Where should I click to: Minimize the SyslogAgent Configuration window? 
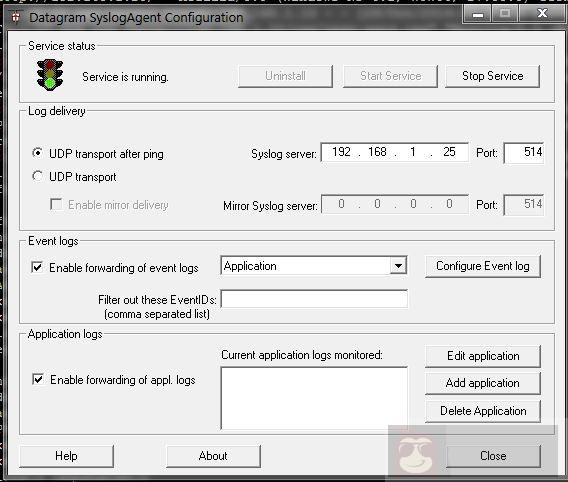pos(478,14)
